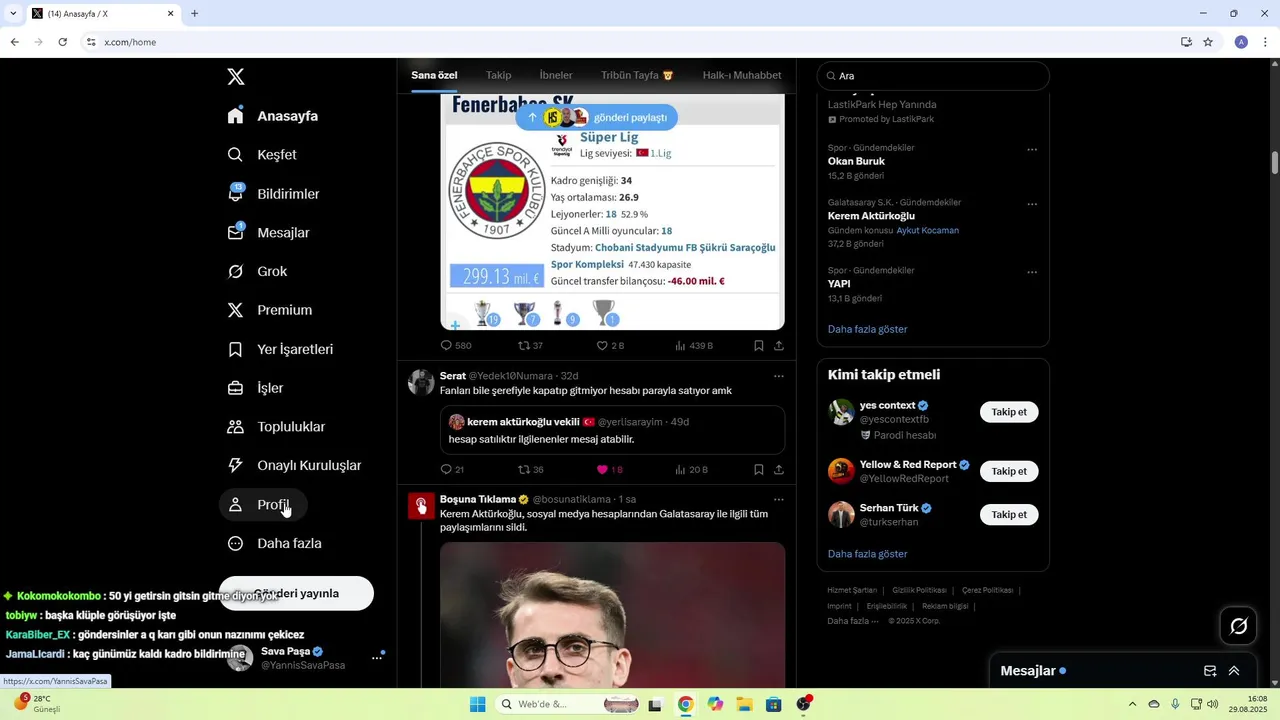Expand the Mesajlar drawer

coord(1234,671)
